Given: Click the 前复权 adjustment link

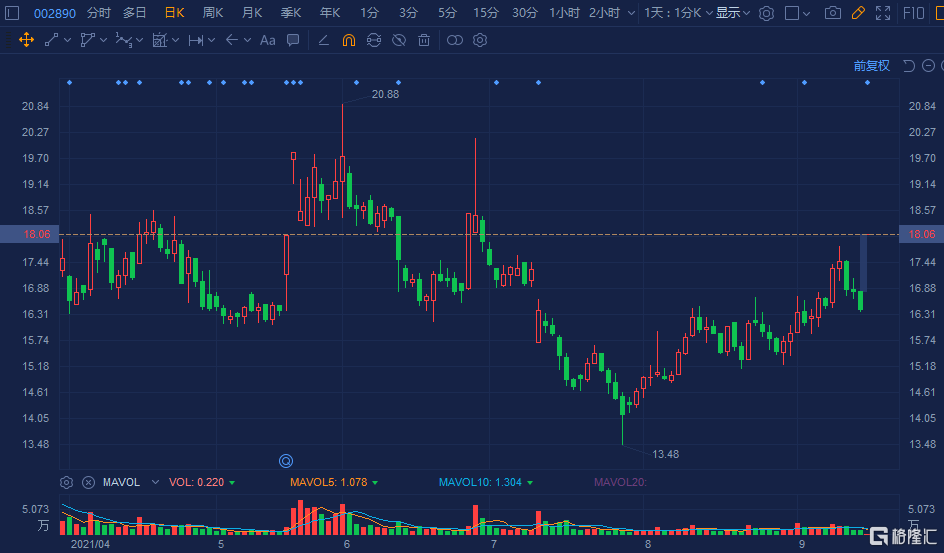Looking at the screenshot, I should pos(871,66).
